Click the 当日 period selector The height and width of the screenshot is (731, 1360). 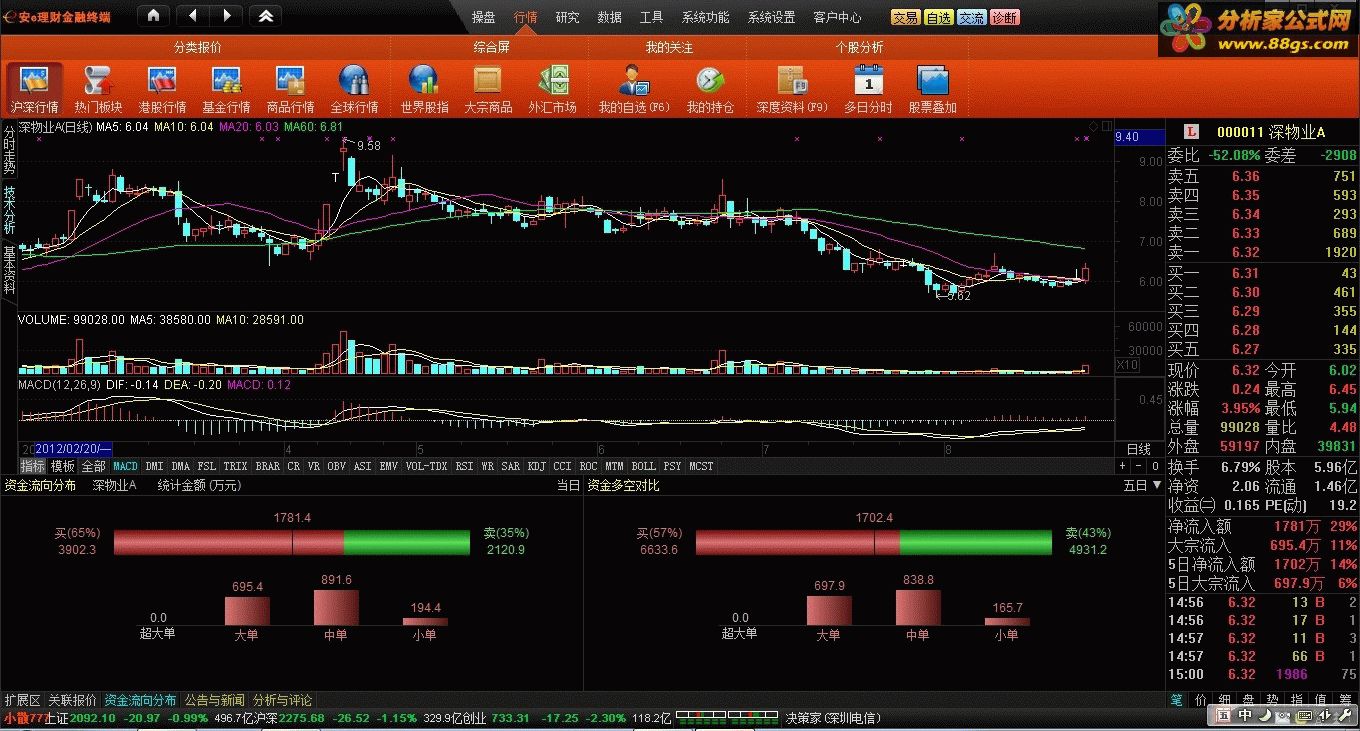(x=568, y=485)
